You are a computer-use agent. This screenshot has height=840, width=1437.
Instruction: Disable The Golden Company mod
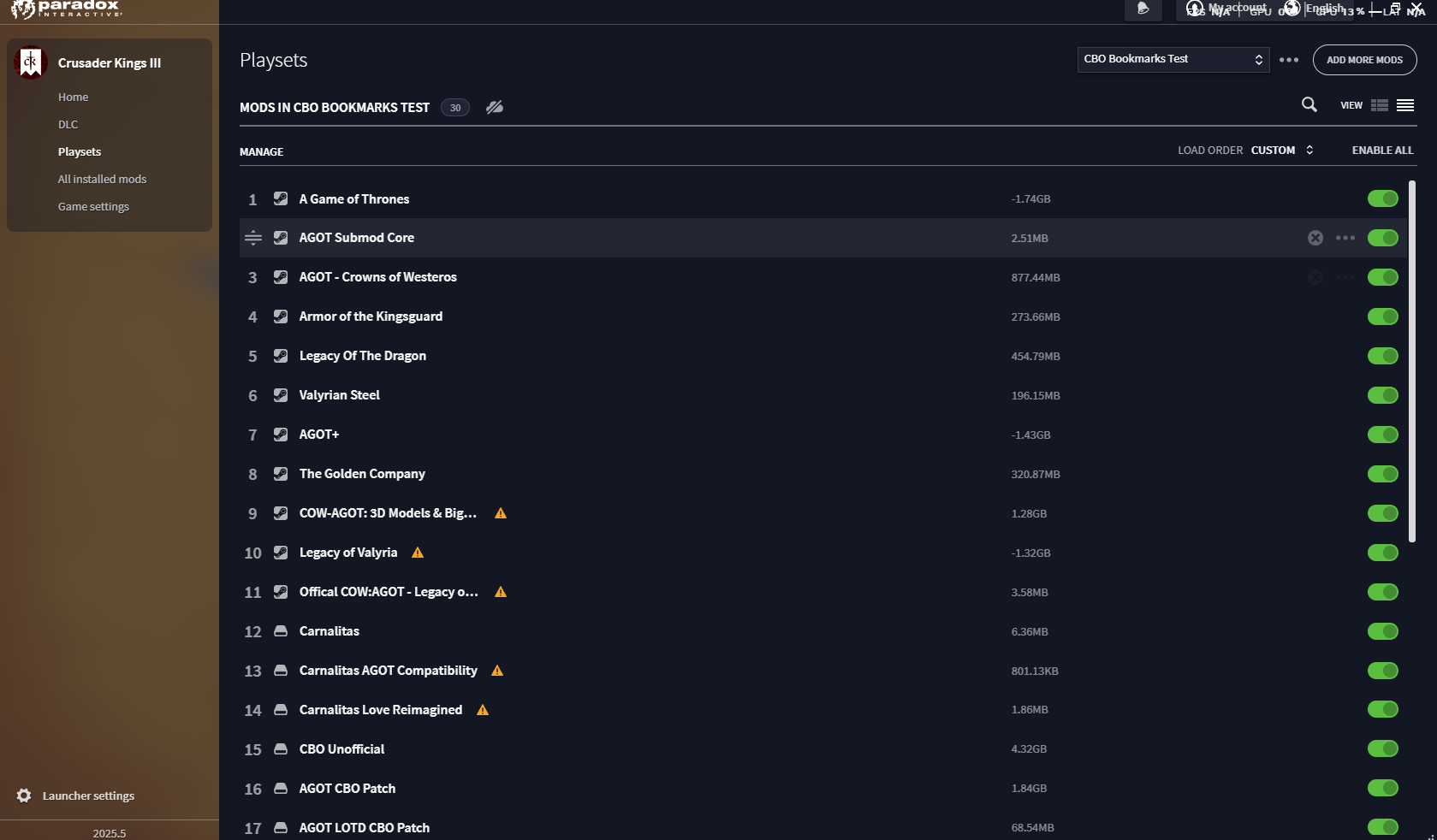pos(1383,474)
